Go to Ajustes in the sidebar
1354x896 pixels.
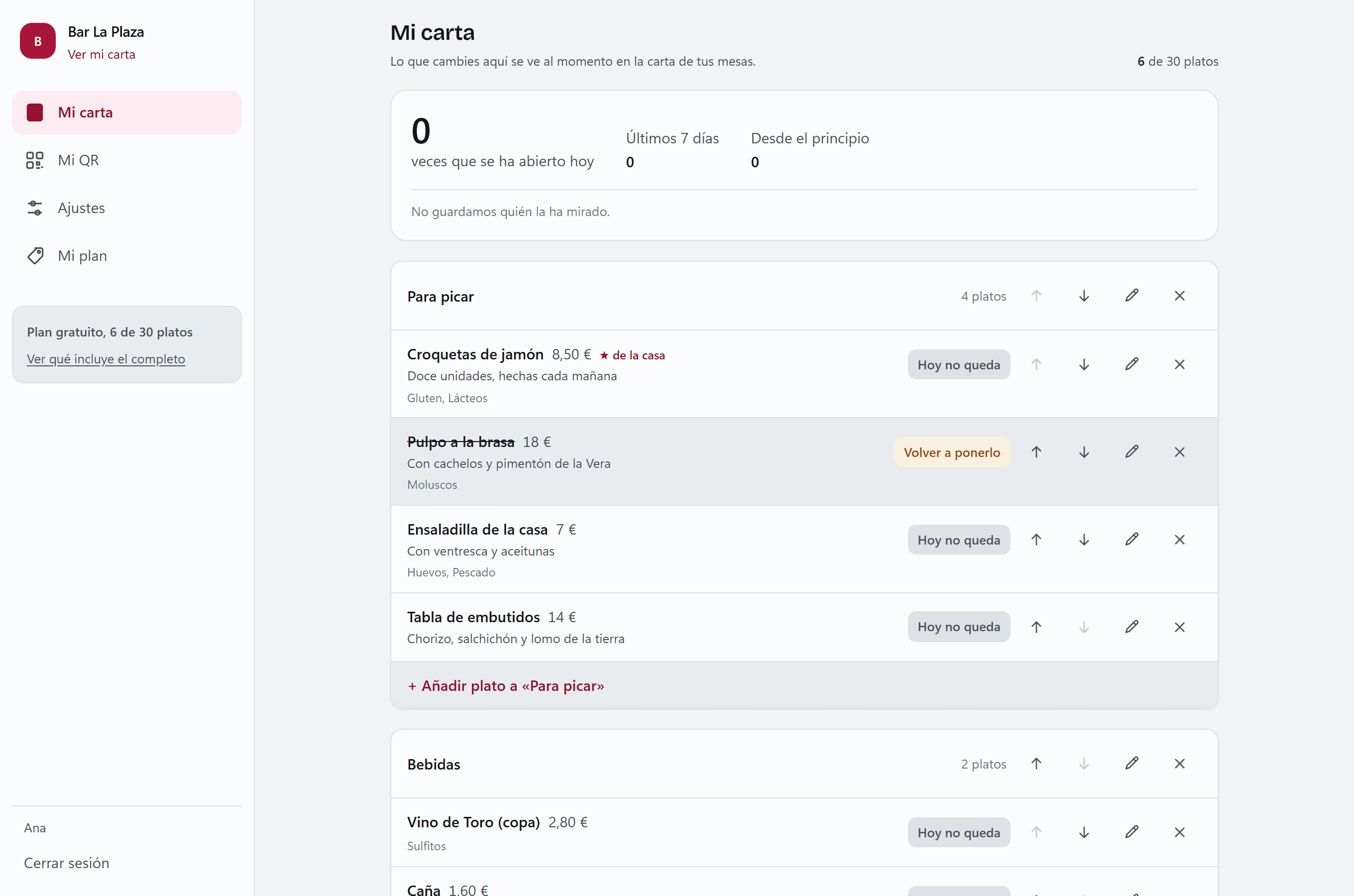point(127,208)
